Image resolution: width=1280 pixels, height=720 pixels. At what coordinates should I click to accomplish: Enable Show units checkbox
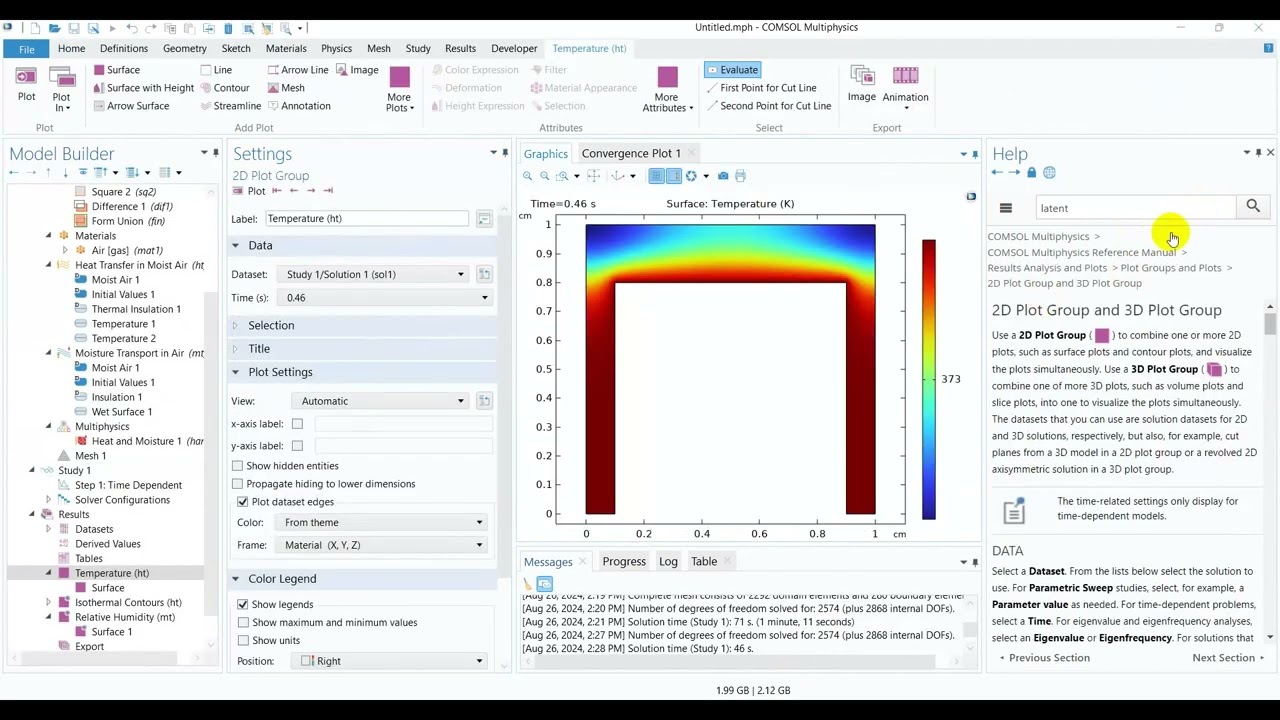point(243,641)
